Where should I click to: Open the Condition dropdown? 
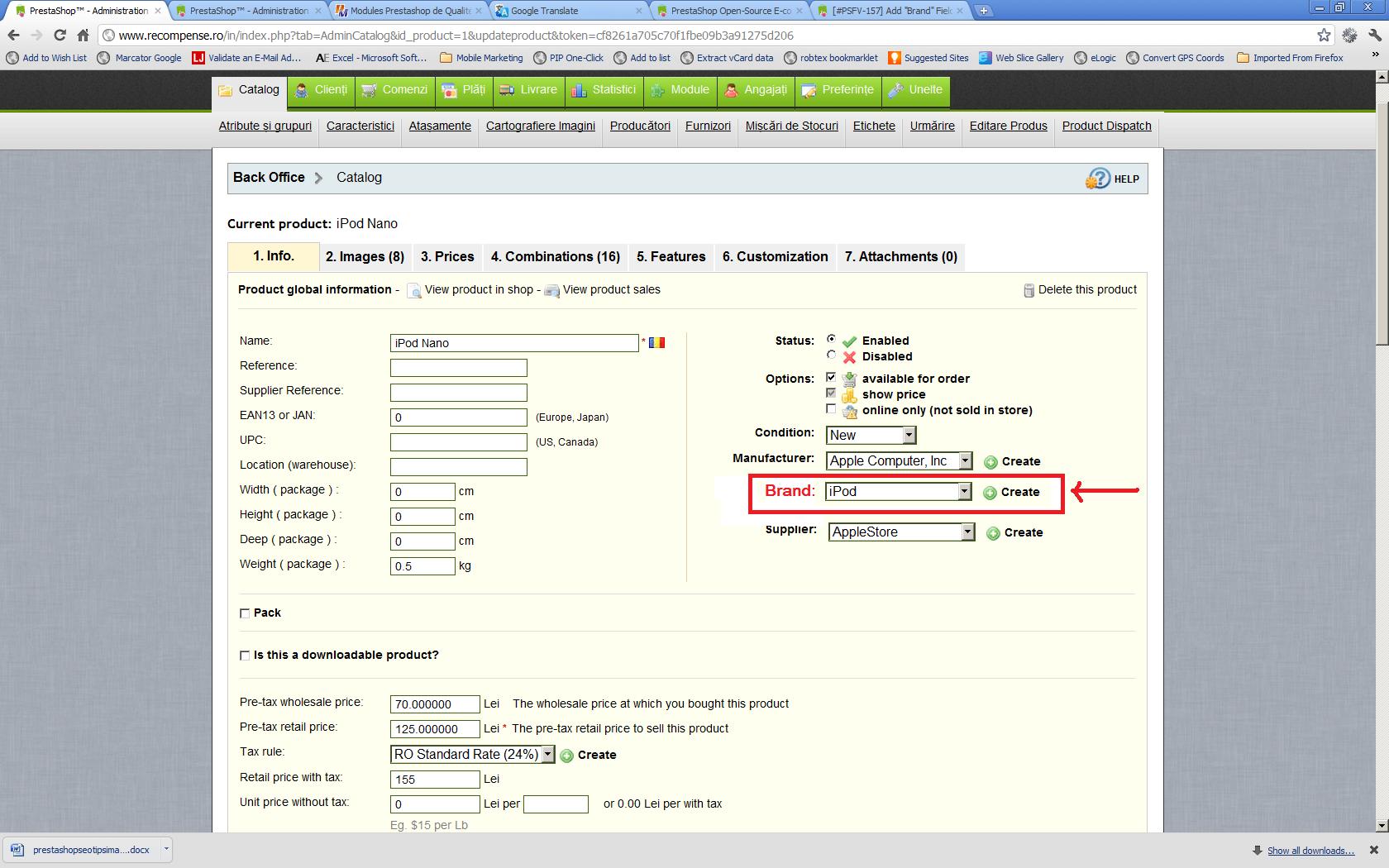[x=871, y=435]
